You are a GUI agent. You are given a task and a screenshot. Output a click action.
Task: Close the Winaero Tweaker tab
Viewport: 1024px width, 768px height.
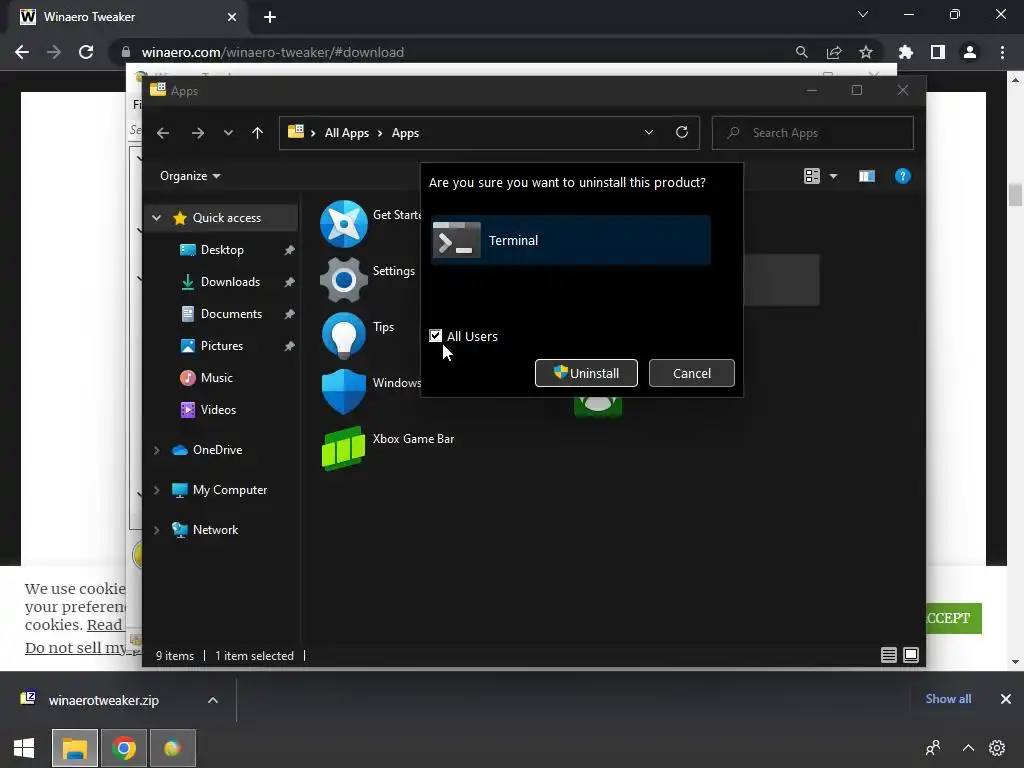point(232,17)
